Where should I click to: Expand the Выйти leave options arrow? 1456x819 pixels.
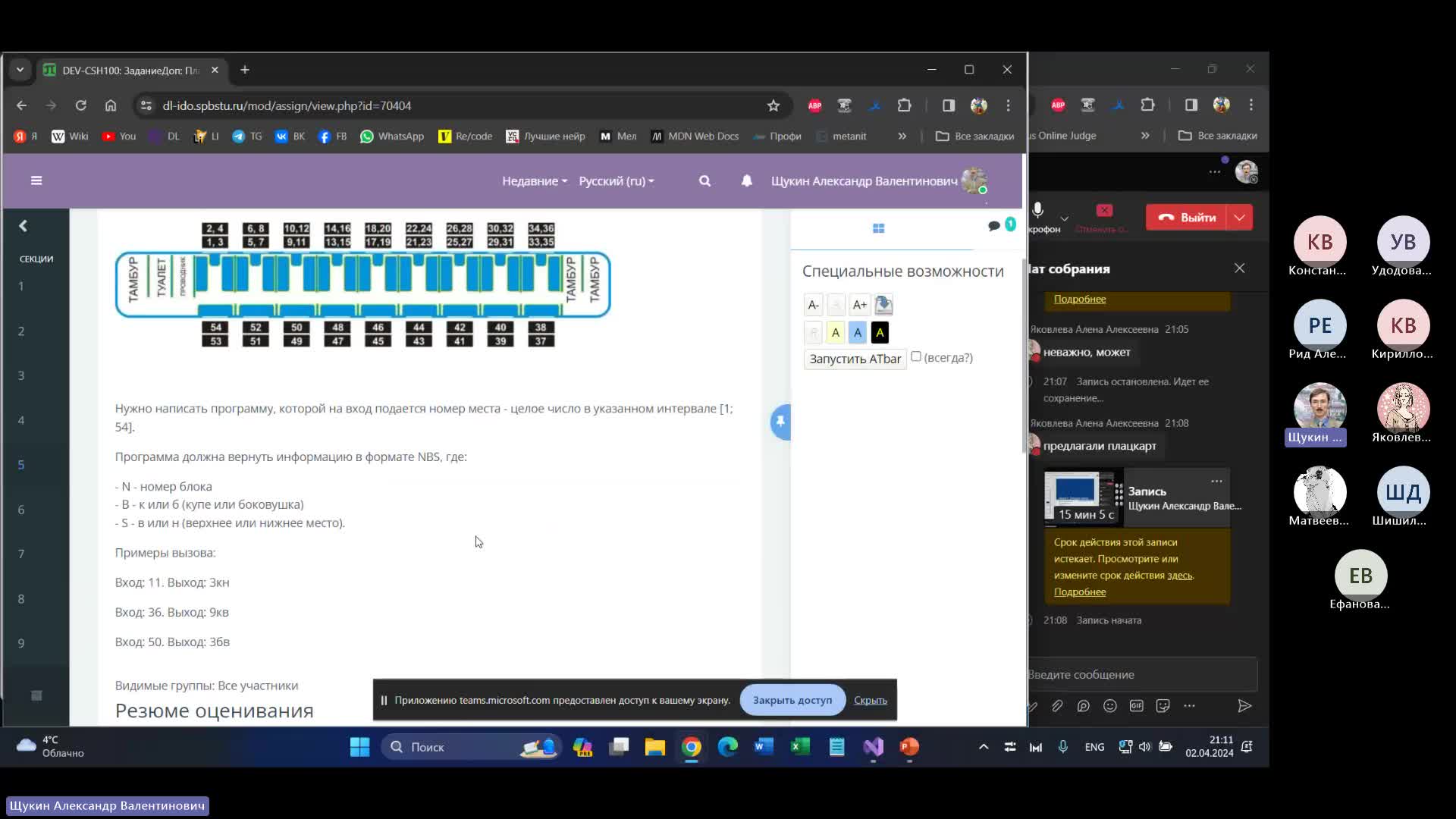(1239, 218)
